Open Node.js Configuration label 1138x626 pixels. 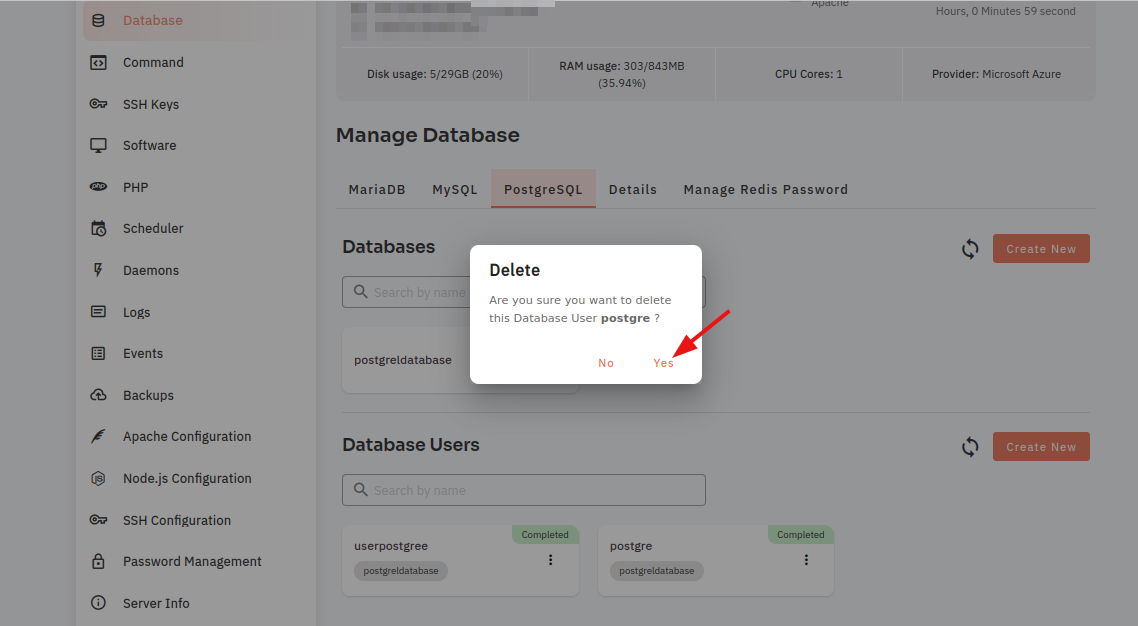[x=187, y=479]
